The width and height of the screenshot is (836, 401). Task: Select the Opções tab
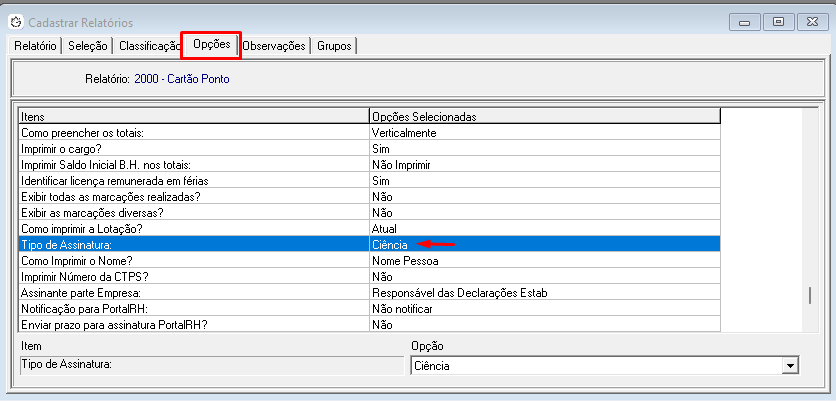point(211,45)
